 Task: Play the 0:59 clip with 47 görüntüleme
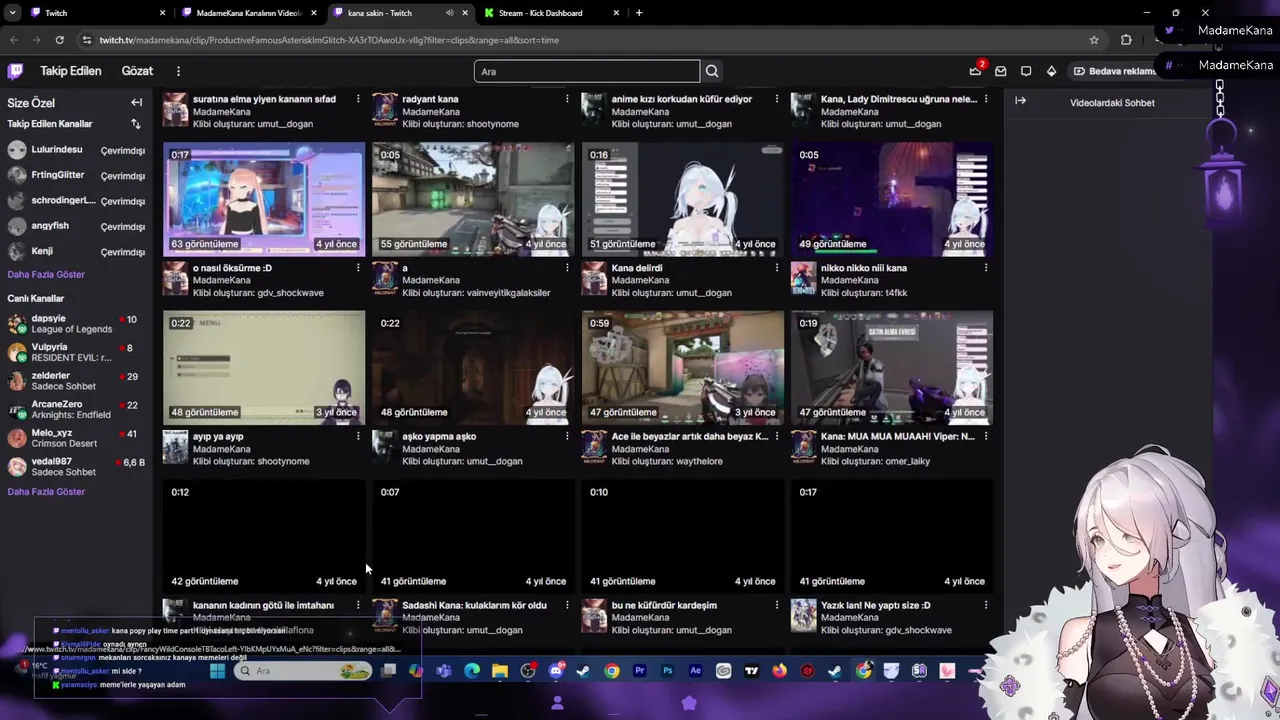click(683, 368)
